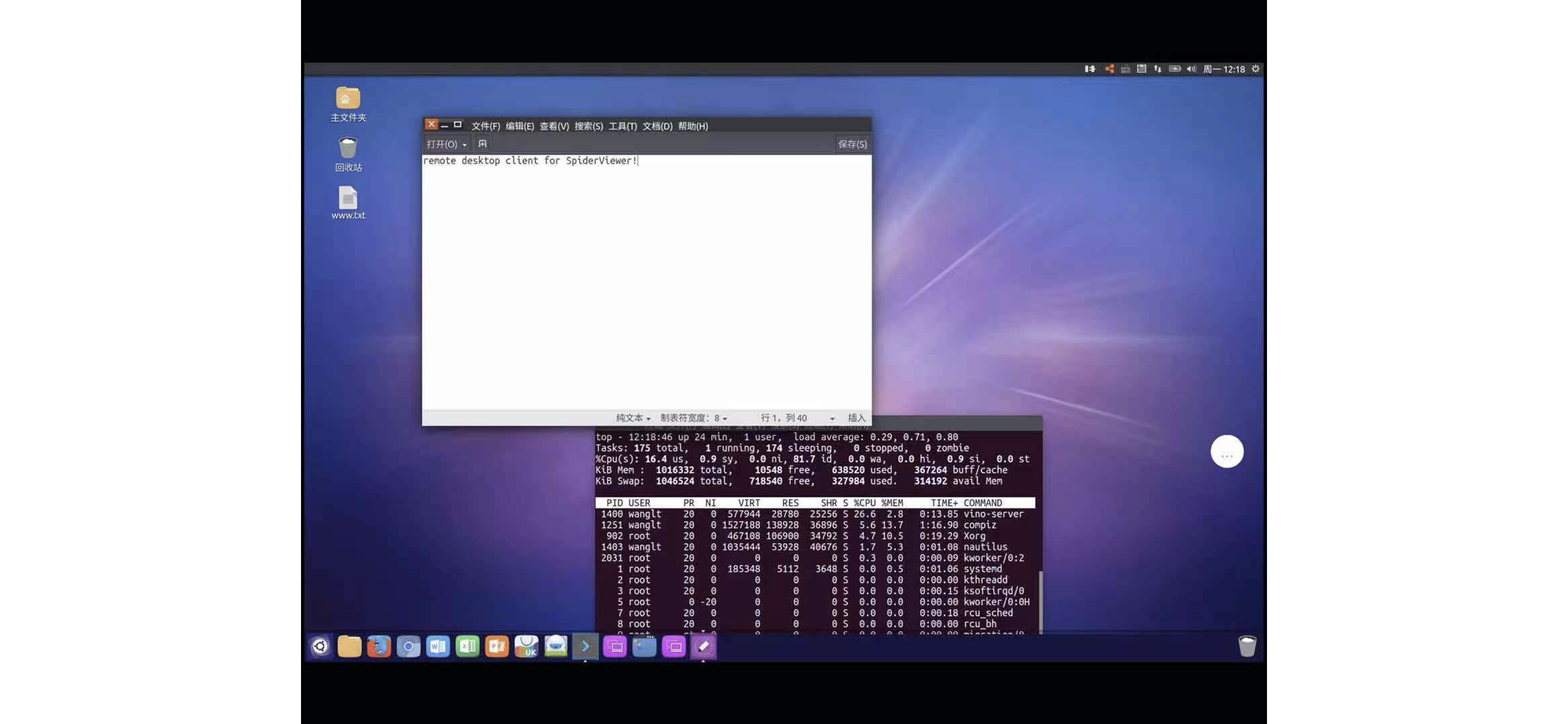Open the trash icon in the dock

tap(1247, 646)
